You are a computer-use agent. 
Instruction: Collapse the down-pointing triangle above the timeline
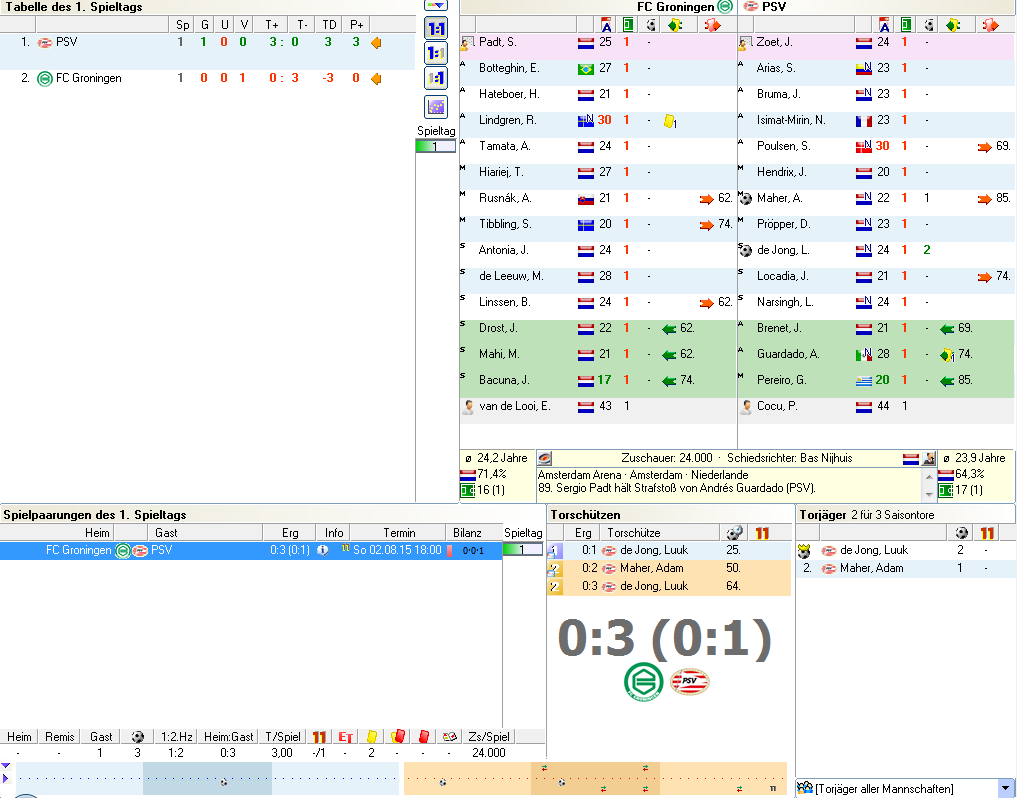6,766
